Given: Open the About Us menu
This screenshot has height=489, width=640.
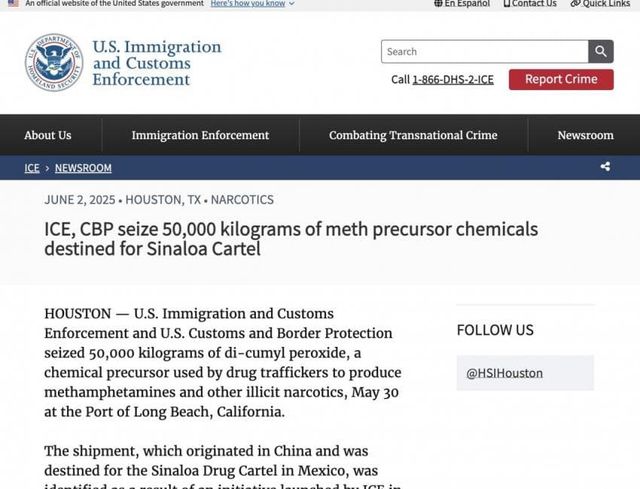Looking at the screenshot, I should click(48, 135).
